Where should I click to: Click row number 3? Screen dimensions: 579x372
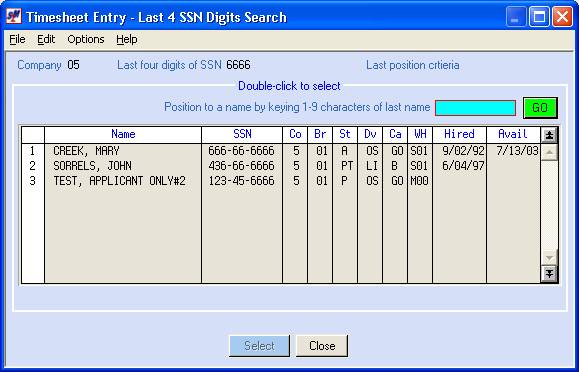(x=32, y=181)
